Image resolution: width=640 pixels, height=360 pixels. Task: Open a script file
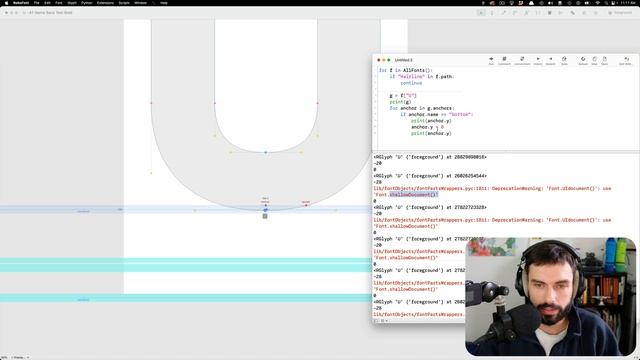[604, 61]
